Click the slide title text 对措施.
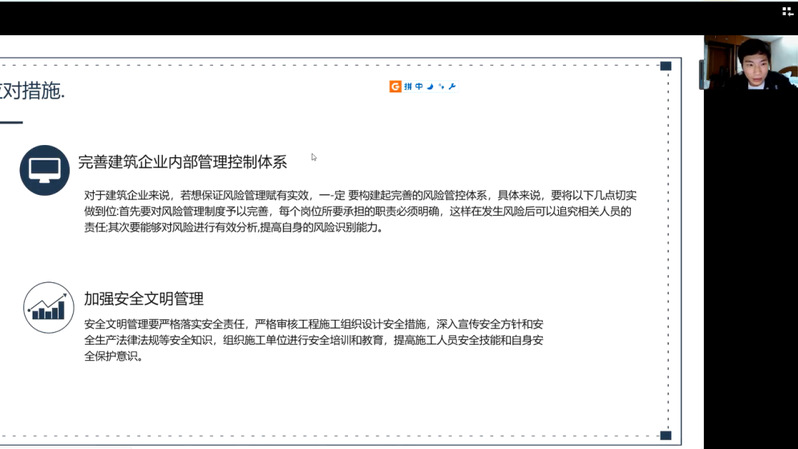This screenshot has width=798, height=449. point(32,91)
